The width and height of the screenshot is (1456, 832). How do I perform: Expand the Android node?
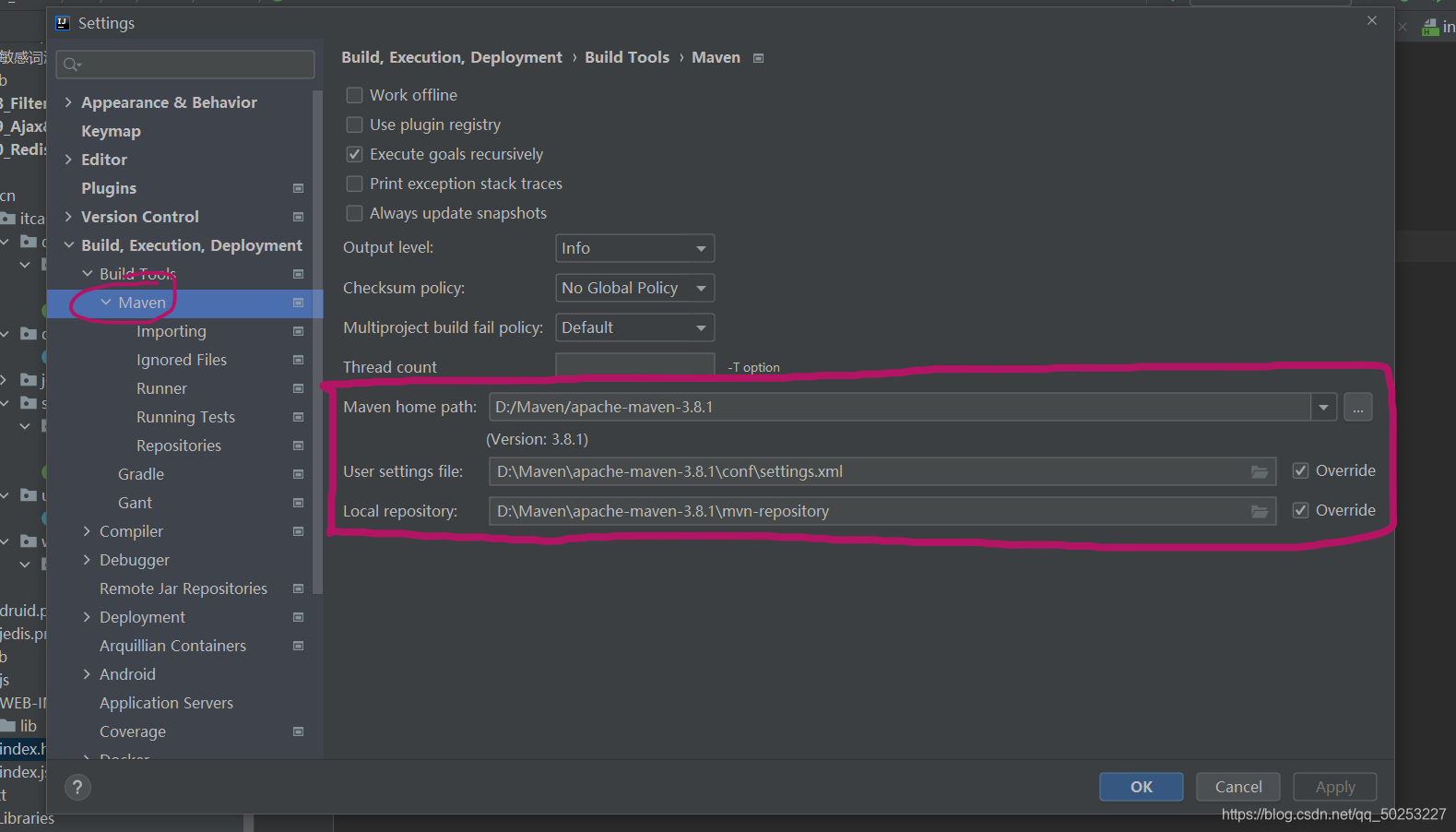coord(87,674)
